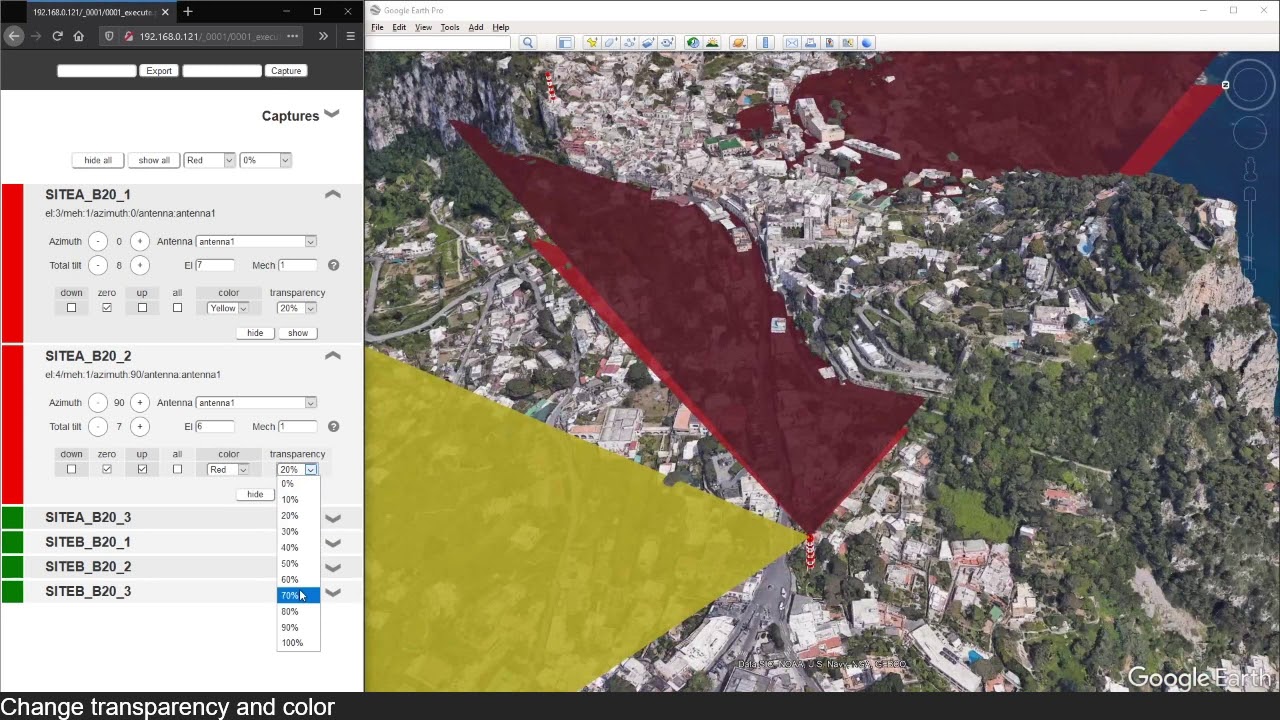Viewport: 1280px width, 720px height.
Task: Increase azimuth with plus for SITEA_B20_2
Action: tap(140, 402)
